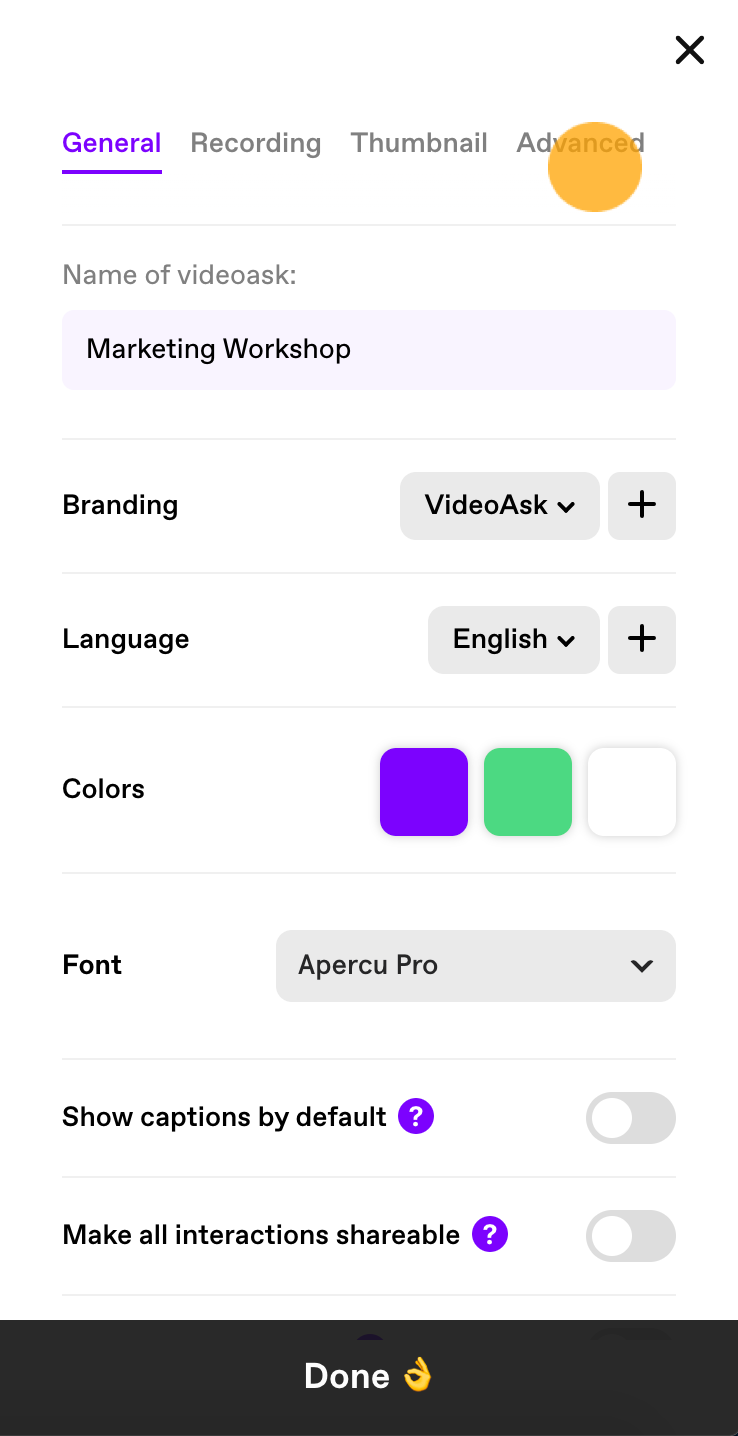Screen dimensions: 738x1436
Task: Switch to the Thumbnail tab
Action: coord(419,143)
